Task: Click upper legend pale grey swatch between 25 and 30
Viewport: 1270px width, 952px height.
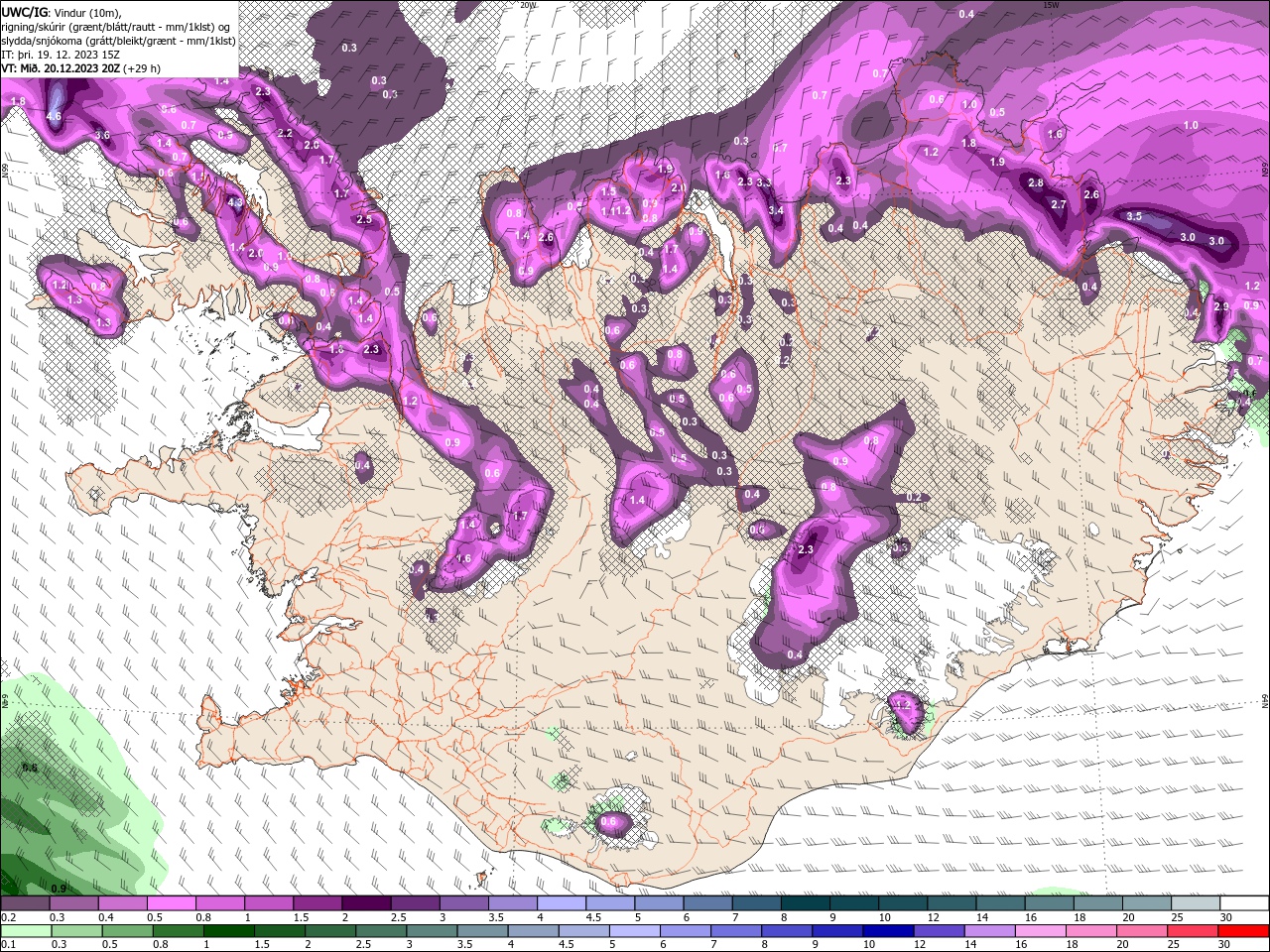Action: click(1197, 902)
